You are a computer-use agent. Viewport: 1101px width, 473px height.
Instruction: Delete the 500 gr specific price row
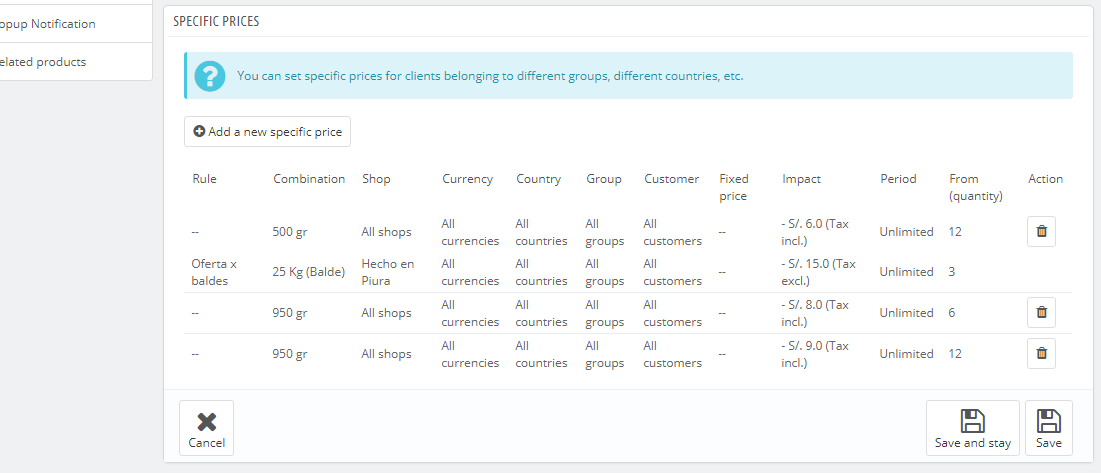tap(1041, 232)
